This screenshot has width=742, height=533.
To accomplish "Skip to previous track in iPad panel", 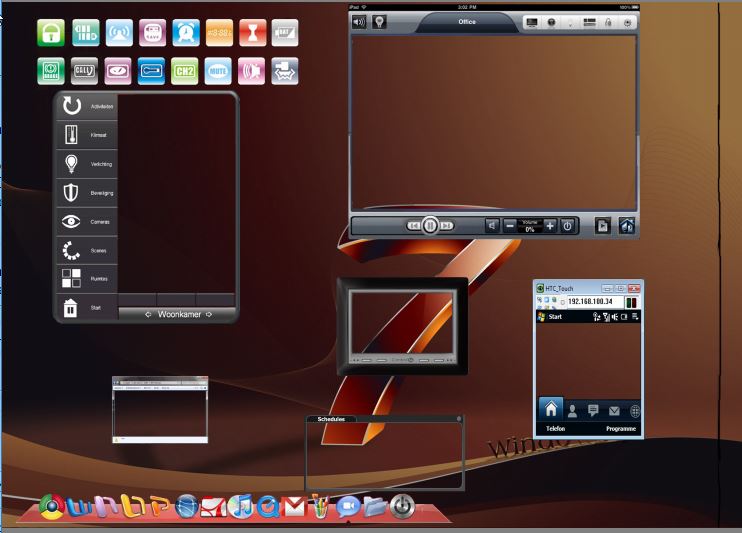I will [414, 226].
